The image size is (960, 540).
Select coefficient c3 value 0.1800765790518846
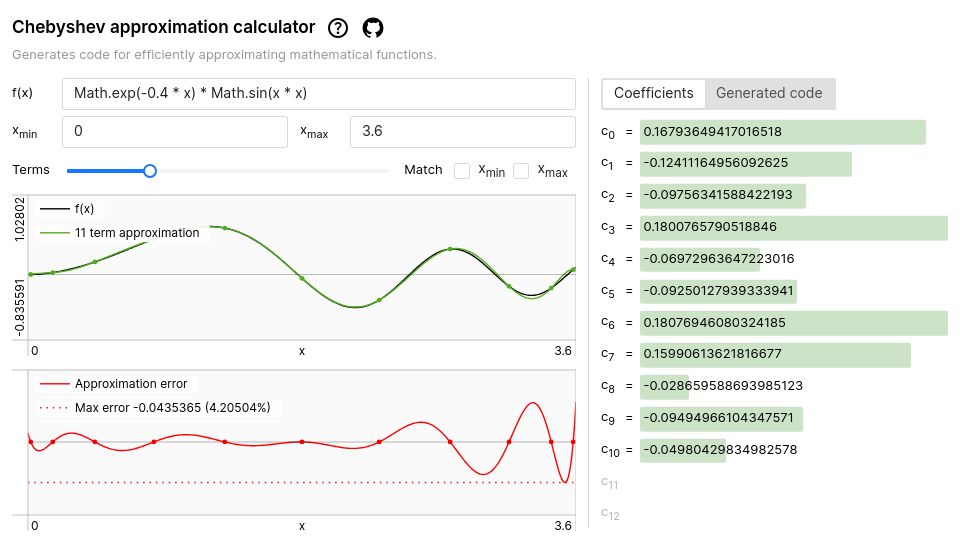point(710,227)
